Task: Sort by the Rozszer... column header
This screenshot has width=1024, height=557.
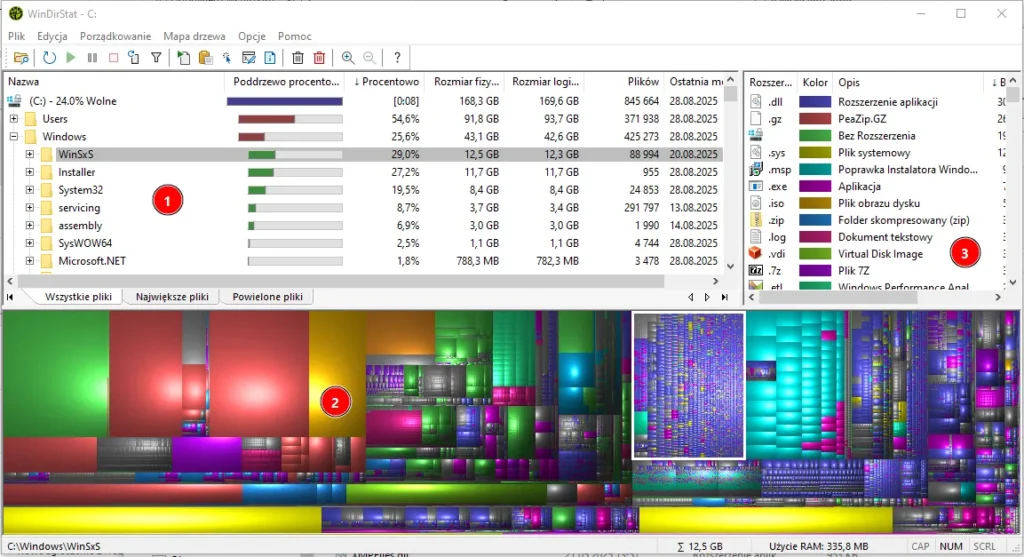Action: click(x=771, y=82)
